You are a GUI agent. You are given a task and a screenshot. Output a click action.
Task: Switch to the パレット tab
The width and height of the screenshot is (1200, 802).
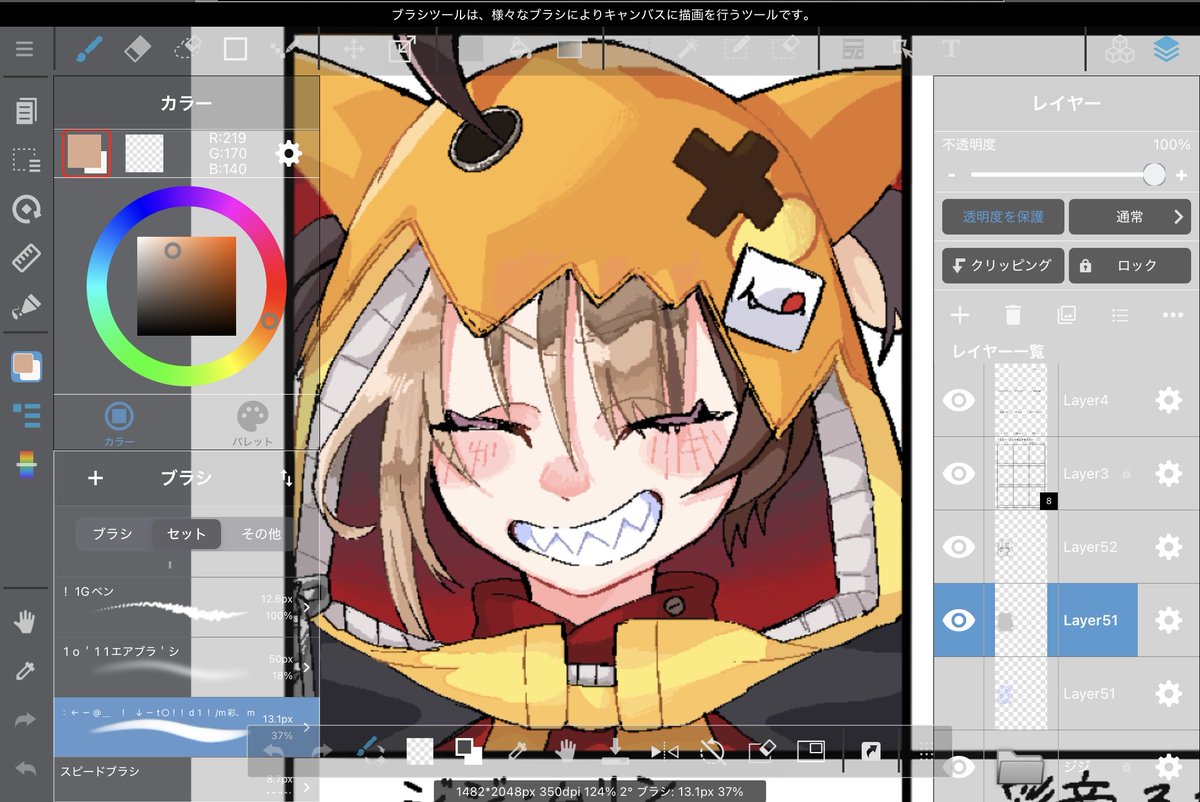point(252,424)
